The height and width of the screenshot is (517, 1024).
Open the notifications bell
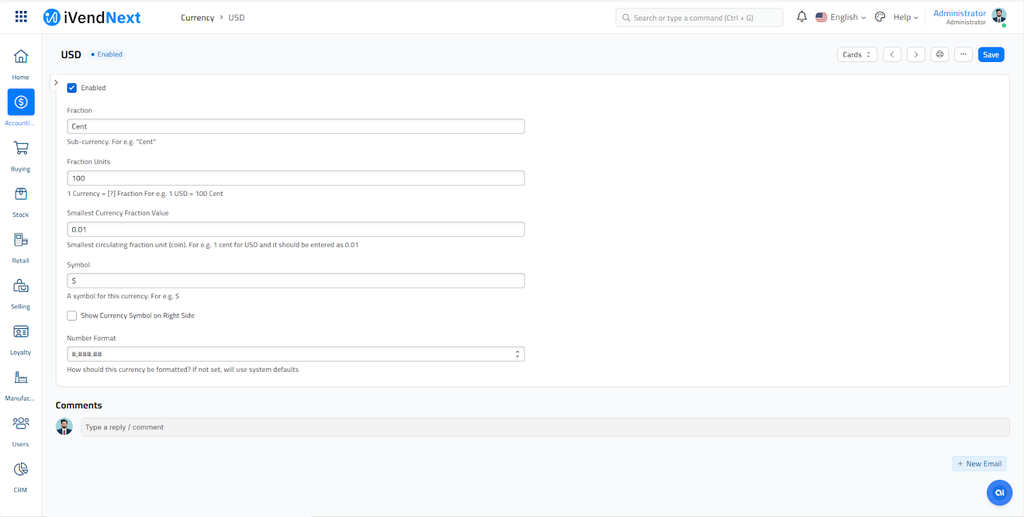(x=801, y=17)
